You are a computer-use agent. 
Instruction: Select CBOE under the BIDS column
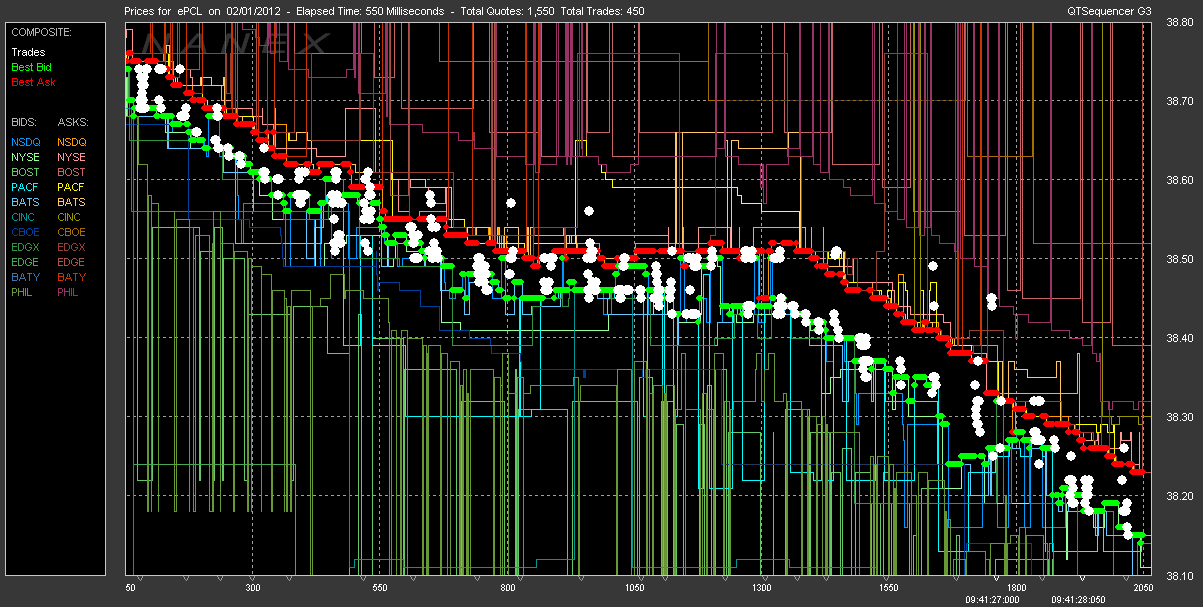point(25,232)
